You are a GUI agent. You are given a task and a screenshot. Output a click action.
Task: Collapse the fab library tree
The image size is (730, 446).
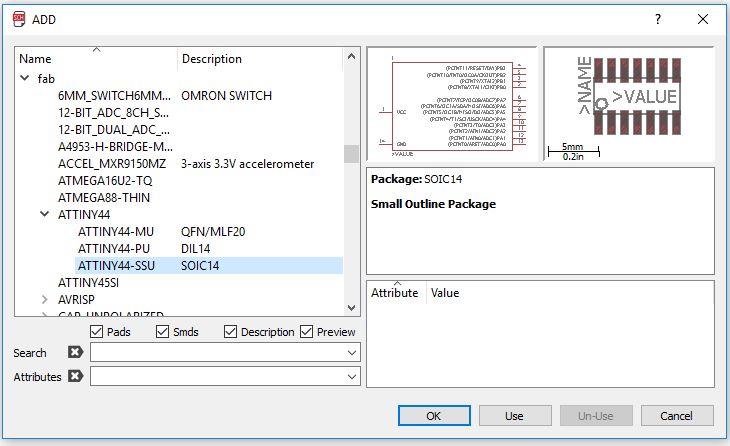click(x=25, y=78)
